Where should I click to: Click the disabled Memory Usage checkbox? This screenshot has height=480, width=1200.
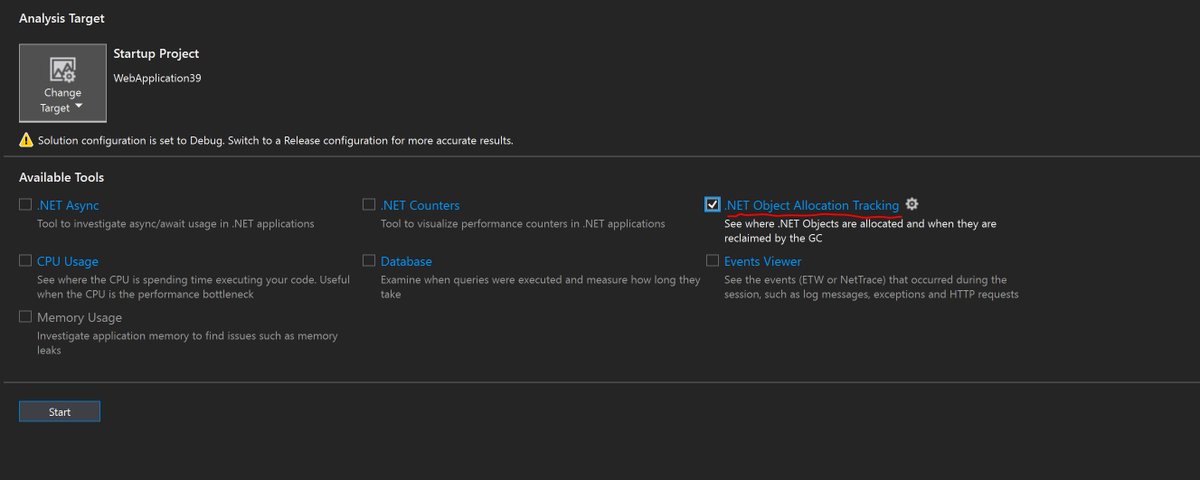point(25,317)
